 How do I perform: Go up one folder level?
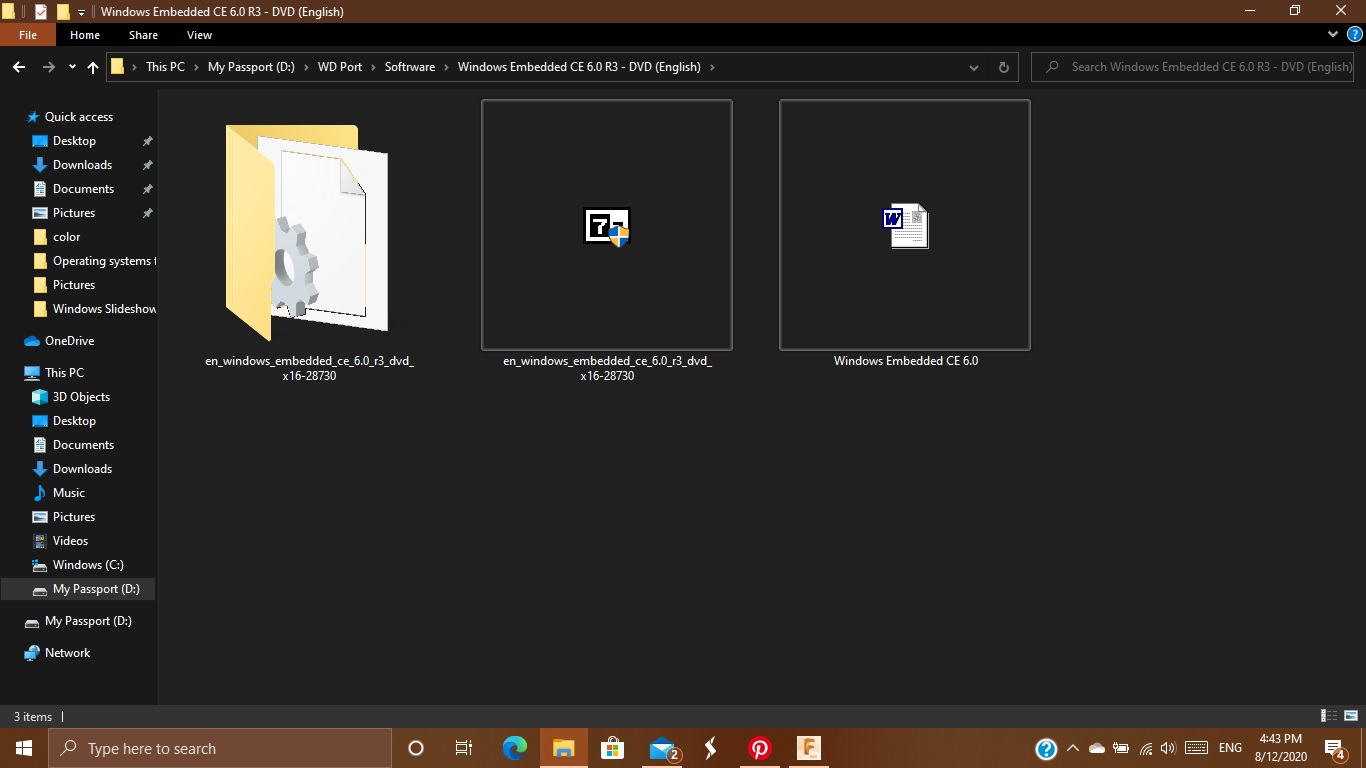coord(93,67)
